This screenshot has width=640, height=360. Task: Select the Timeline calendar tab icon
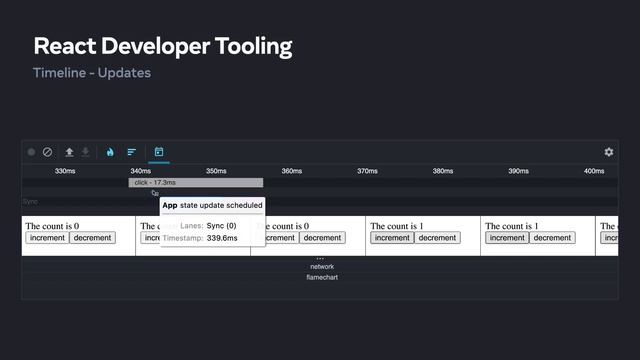tap(159, 152)
